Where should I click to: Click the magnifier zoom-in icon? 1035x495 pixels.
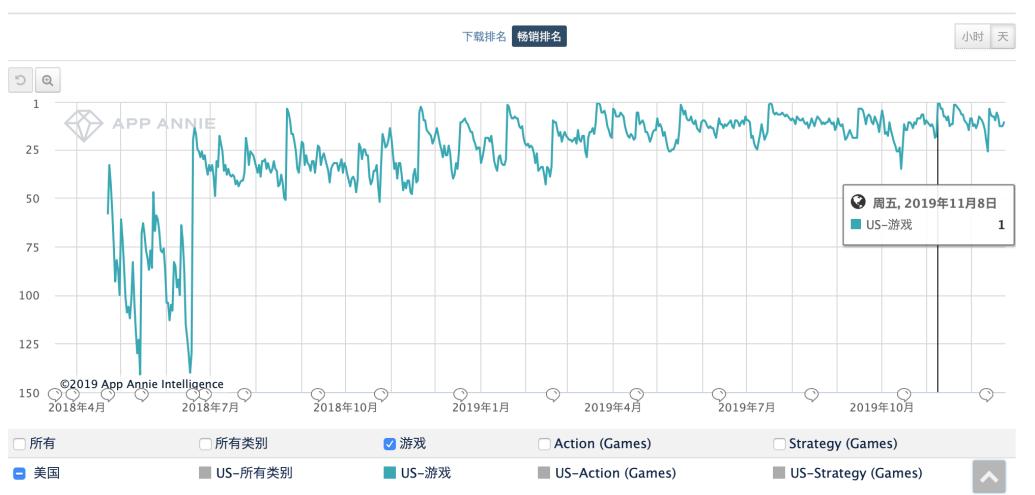pyautogui.click(x=47, y=79)
